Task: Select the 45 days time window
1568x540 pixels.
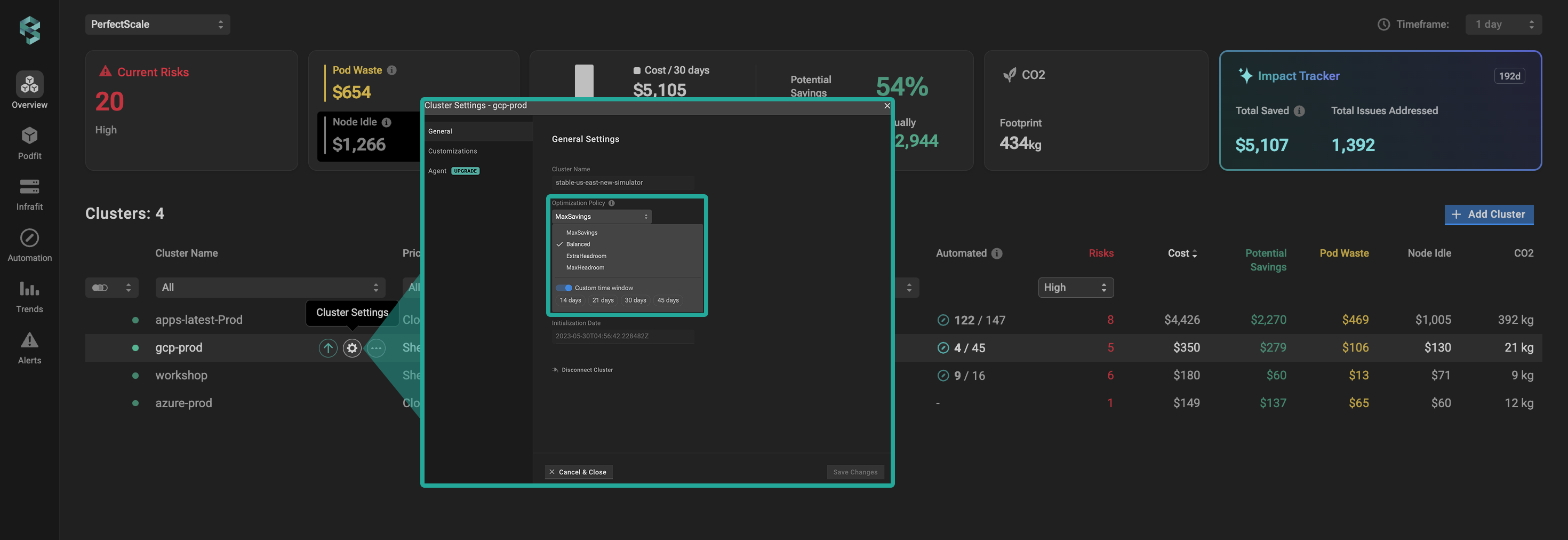Action: (668, 300)
